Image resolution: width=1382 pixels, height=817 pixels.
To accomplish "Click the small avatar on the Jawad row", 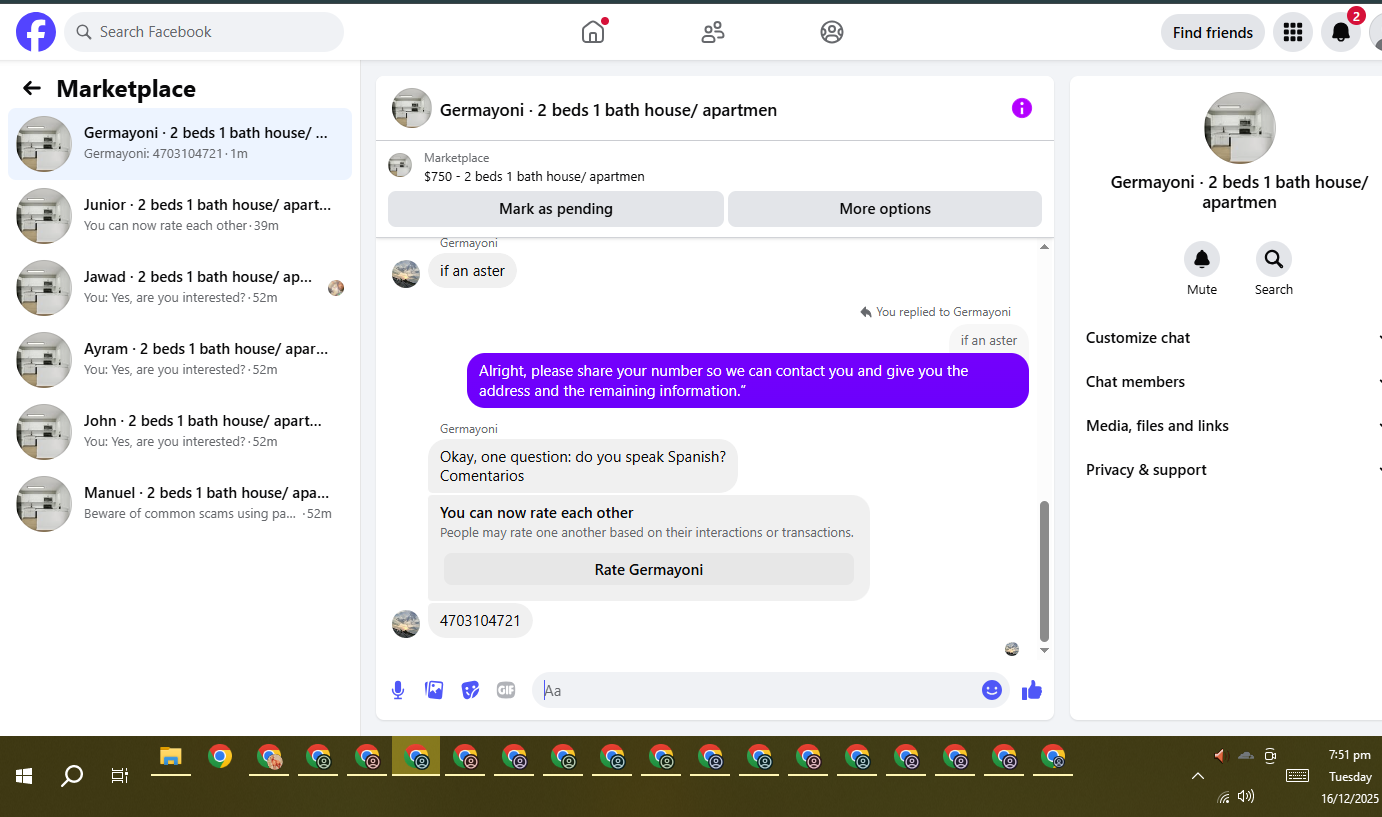I will point(336,288).
